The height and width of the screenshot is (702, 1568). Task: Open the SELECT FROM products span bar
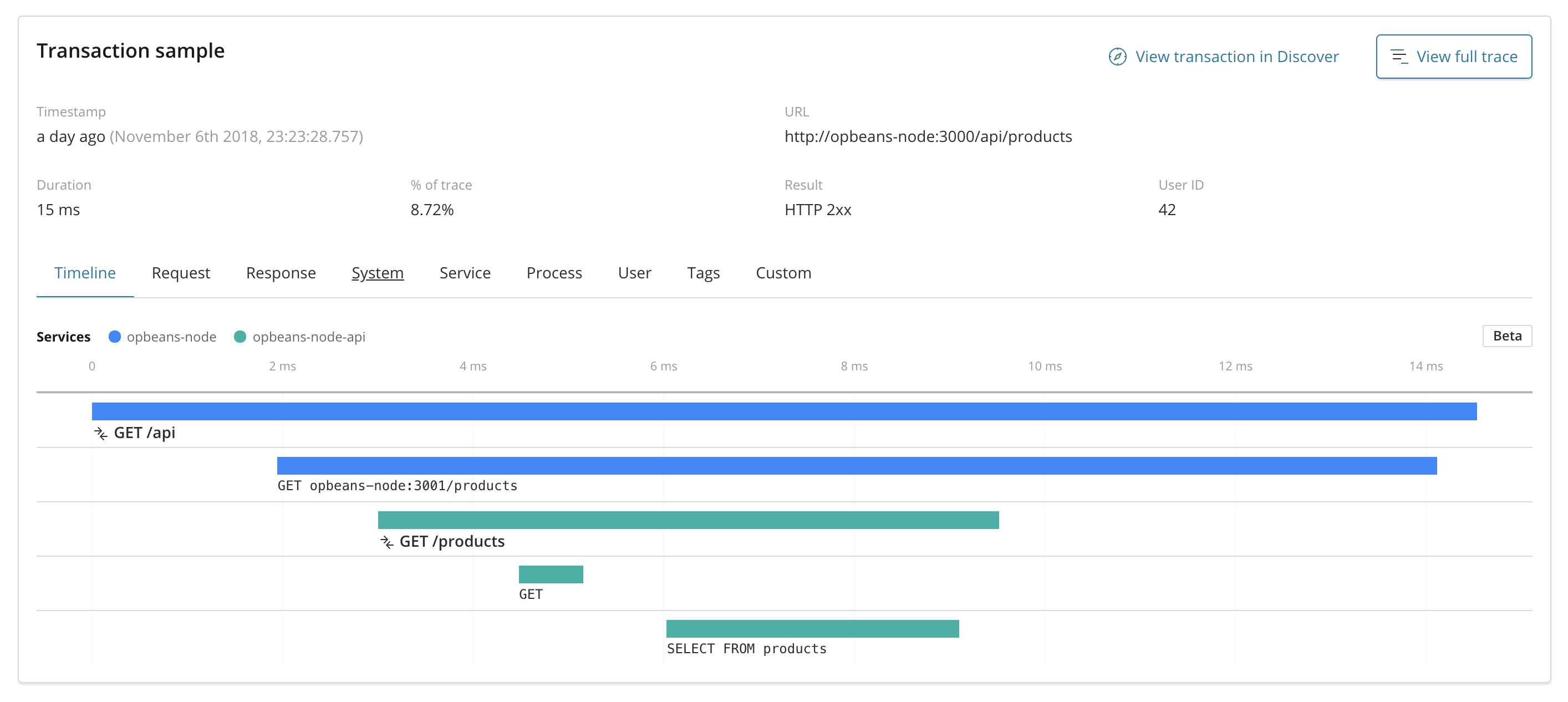812,628
